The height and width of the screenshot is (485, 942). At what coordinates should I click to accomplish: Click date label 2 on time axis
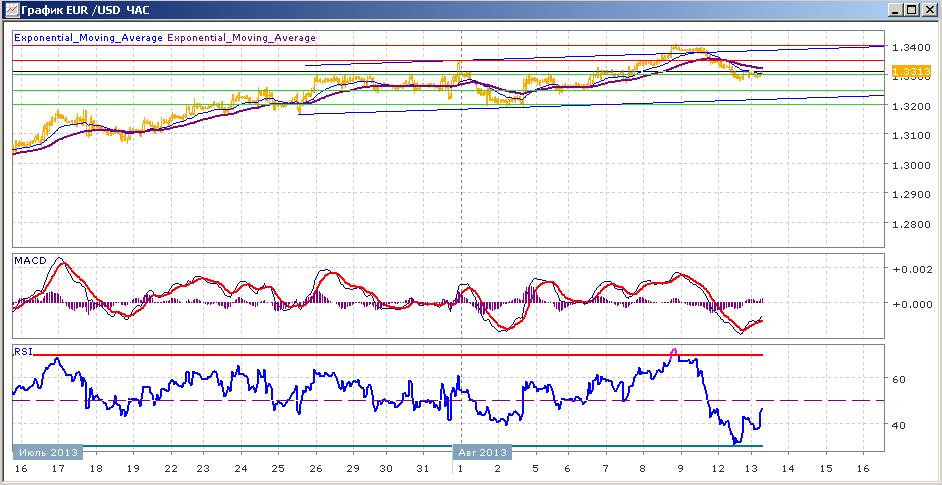coord(497,468)
